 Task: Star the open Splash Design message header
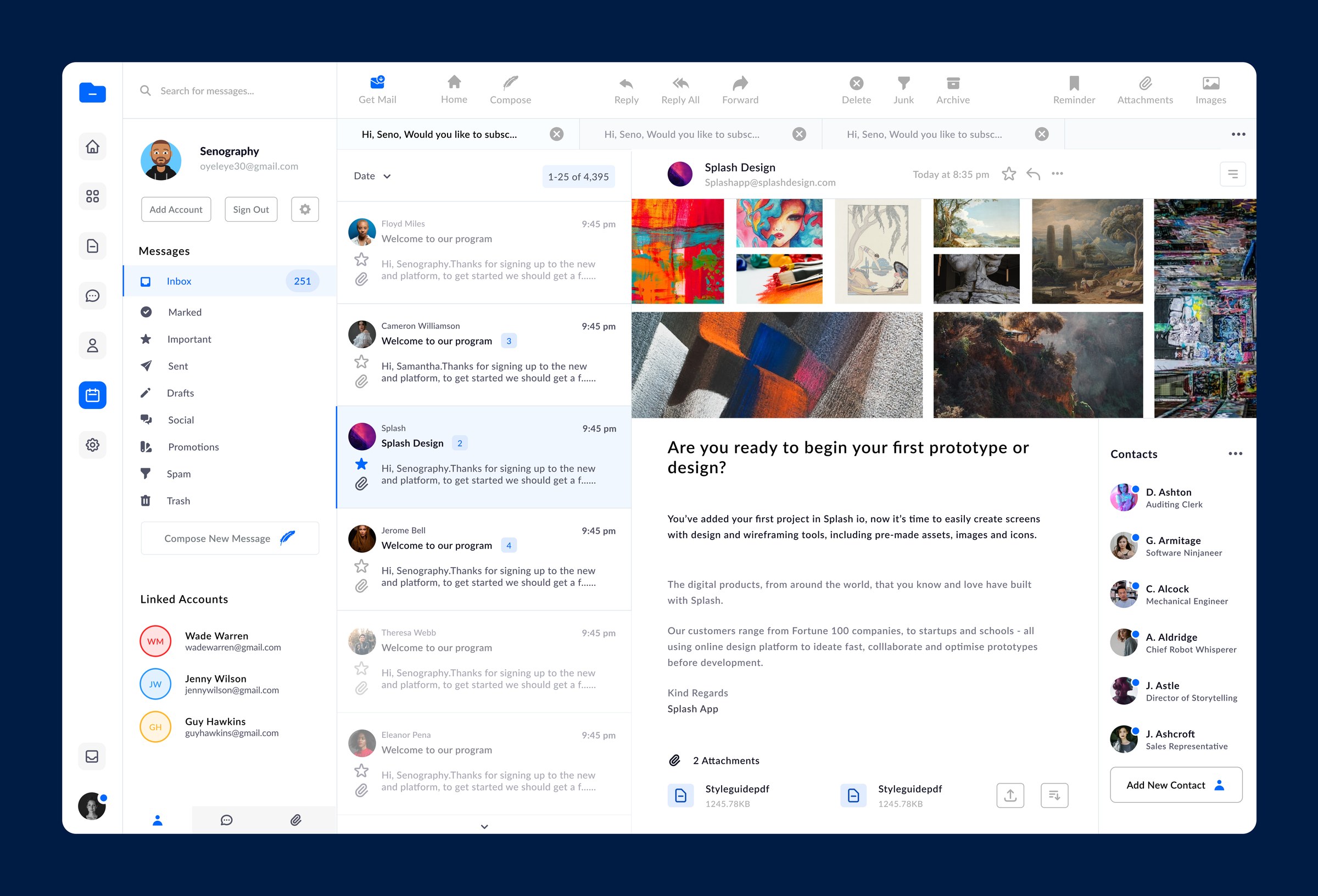point(1009,173)
